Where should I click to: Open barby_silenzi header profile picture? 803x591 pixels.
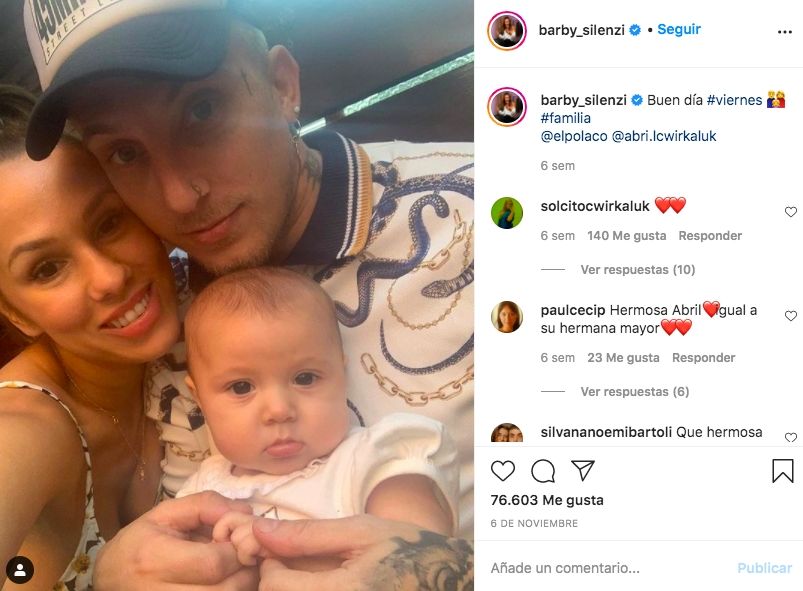tap(506, 30)
